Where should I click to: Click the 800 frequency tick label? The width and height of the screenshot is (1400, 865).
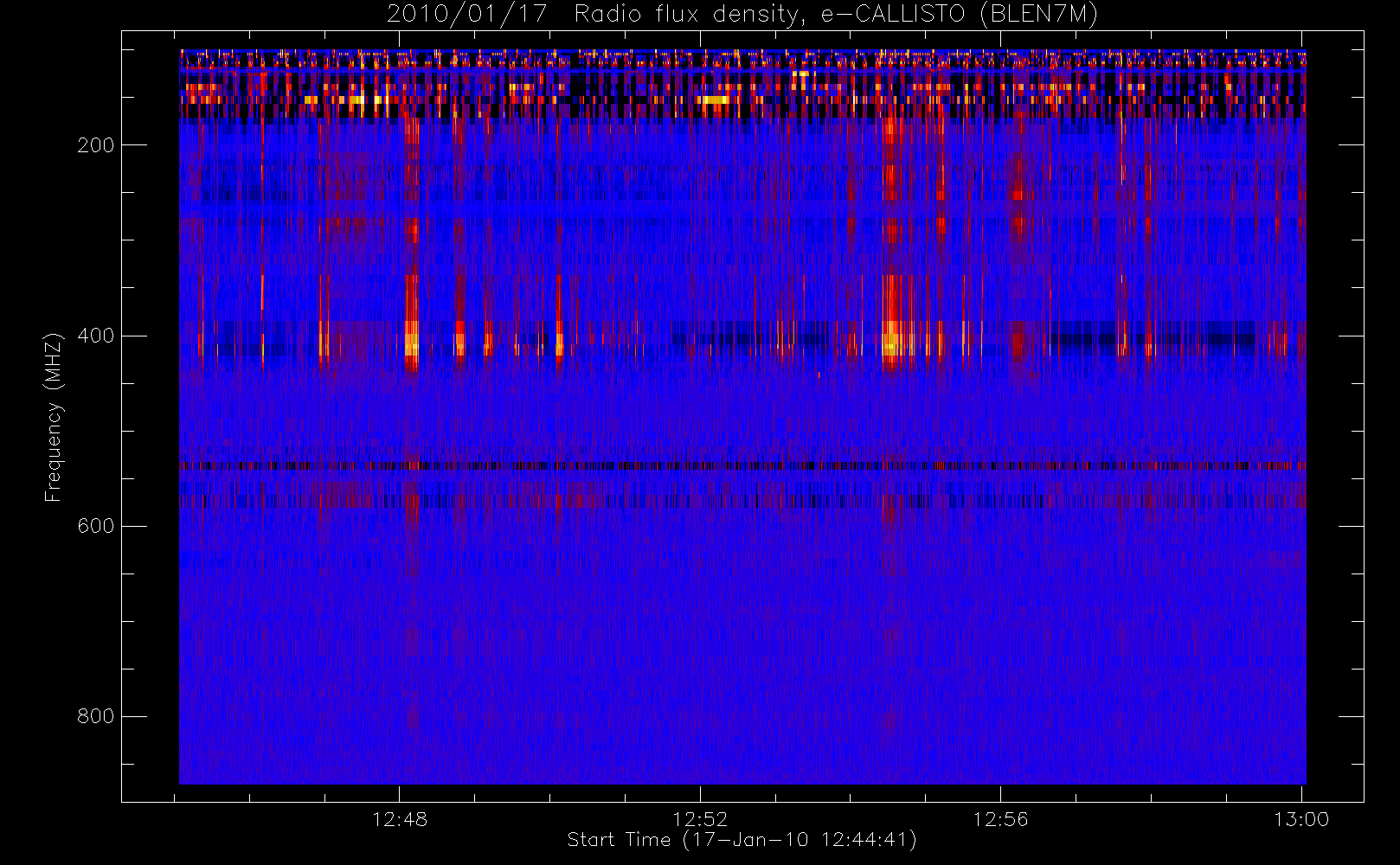click(96, 716)
